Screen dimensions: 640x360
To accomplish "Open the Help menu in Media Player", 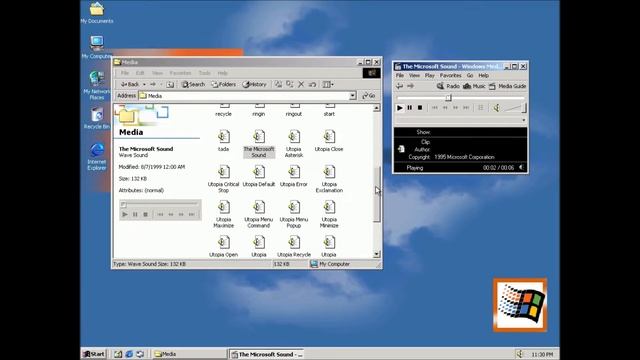I will 483,76.
